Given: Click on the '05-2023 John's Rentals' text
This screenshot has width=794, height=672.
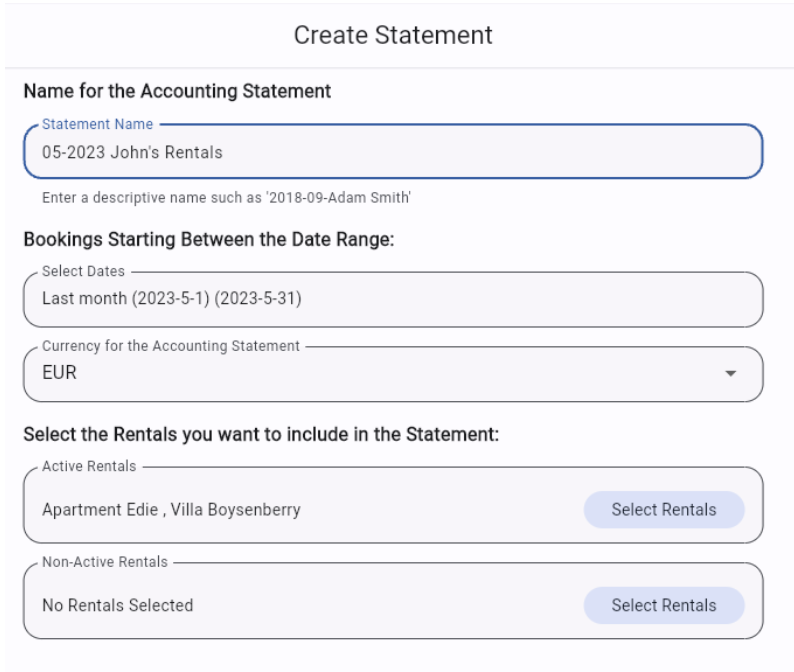Looking at the screenshot, I should point(132,153).
